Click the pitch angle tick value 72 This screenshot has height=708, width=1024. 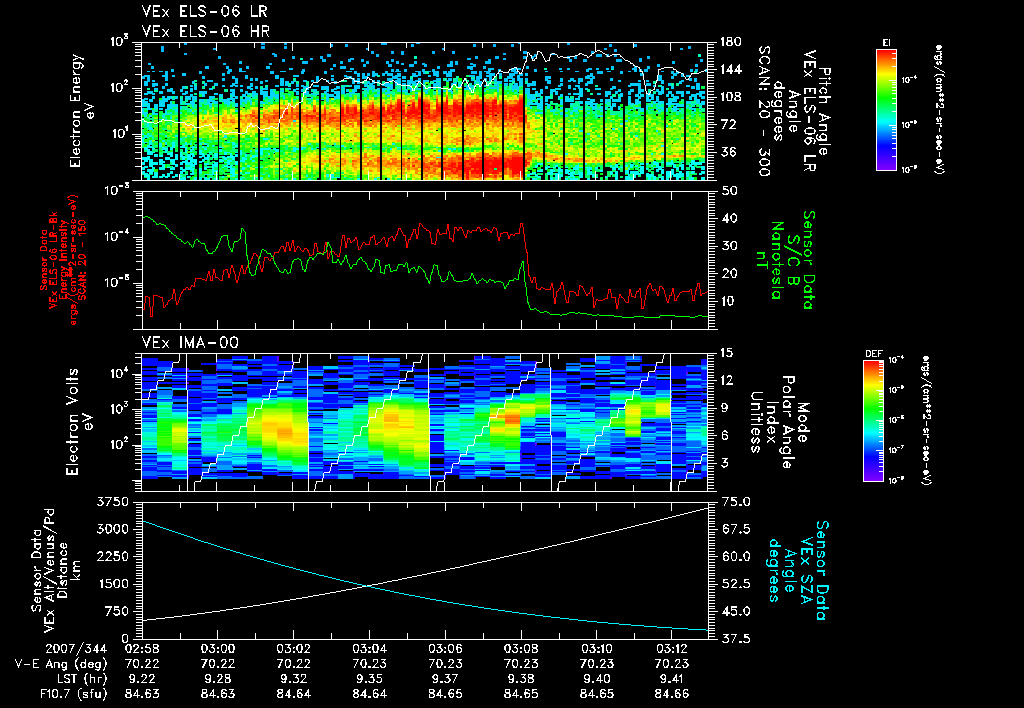point(728,124)
